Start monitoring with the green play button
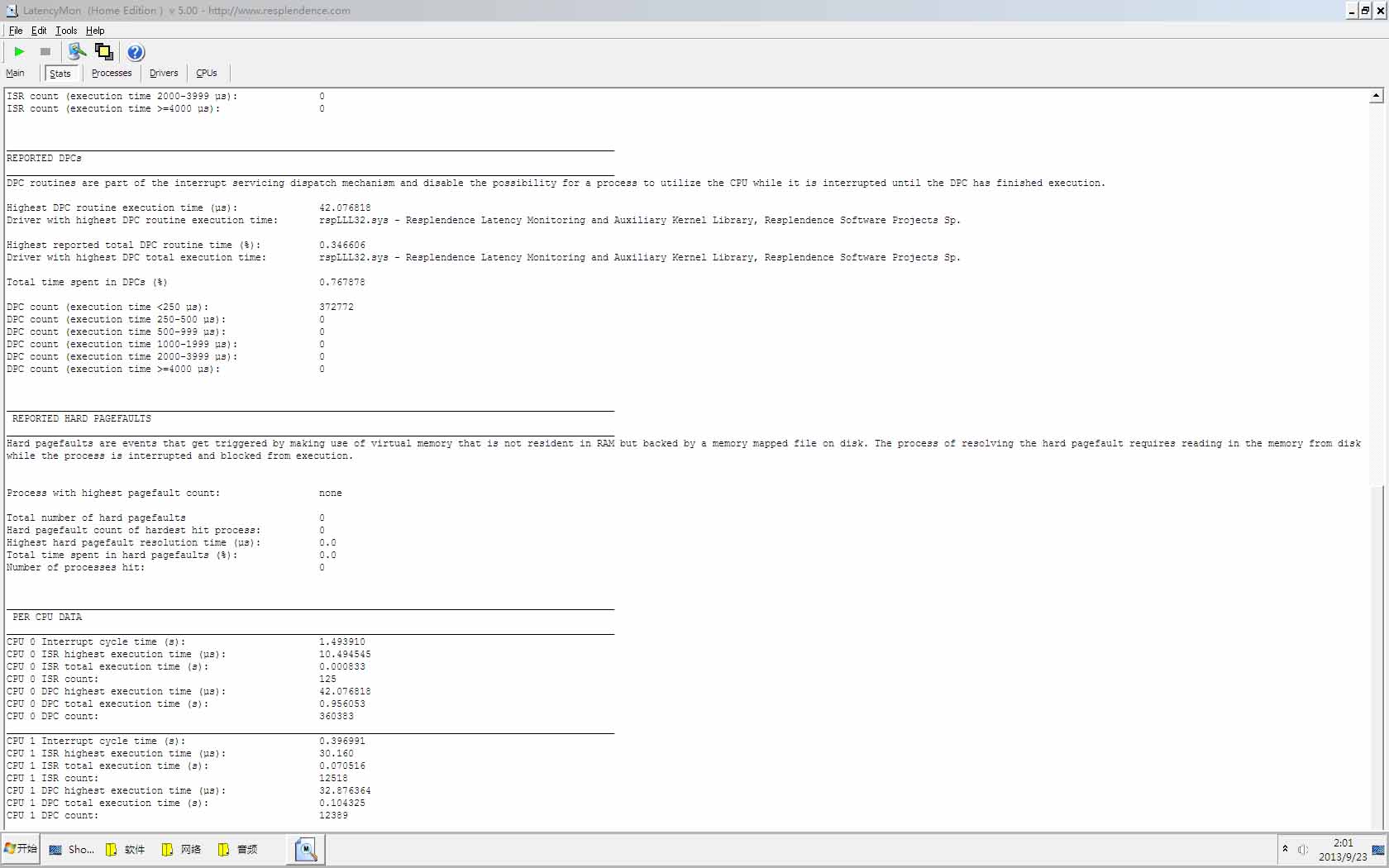Image resolution: width=1389 pixels, height=868 pixels. pyautogui.click(x=19, y=51)
